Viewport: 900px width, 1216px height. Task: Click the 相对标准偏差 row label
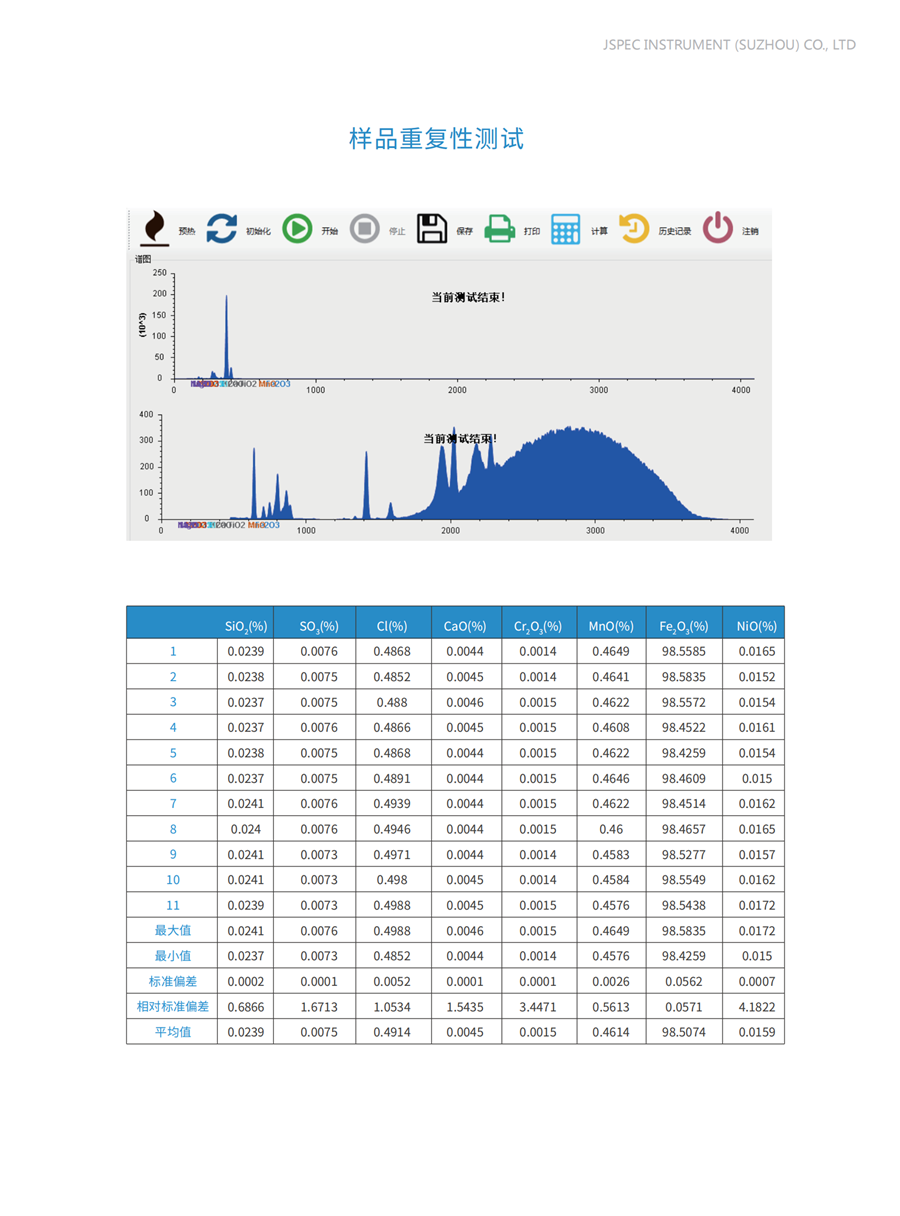172,1007
